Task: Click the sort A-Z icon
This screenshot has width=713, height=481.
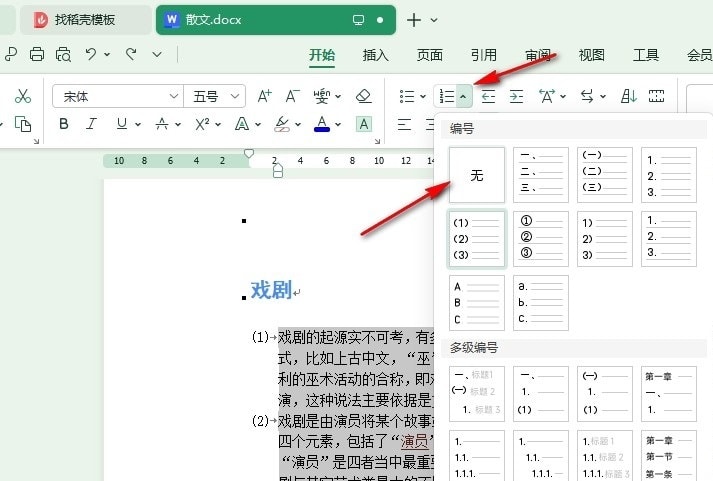Action: (628, 96)
